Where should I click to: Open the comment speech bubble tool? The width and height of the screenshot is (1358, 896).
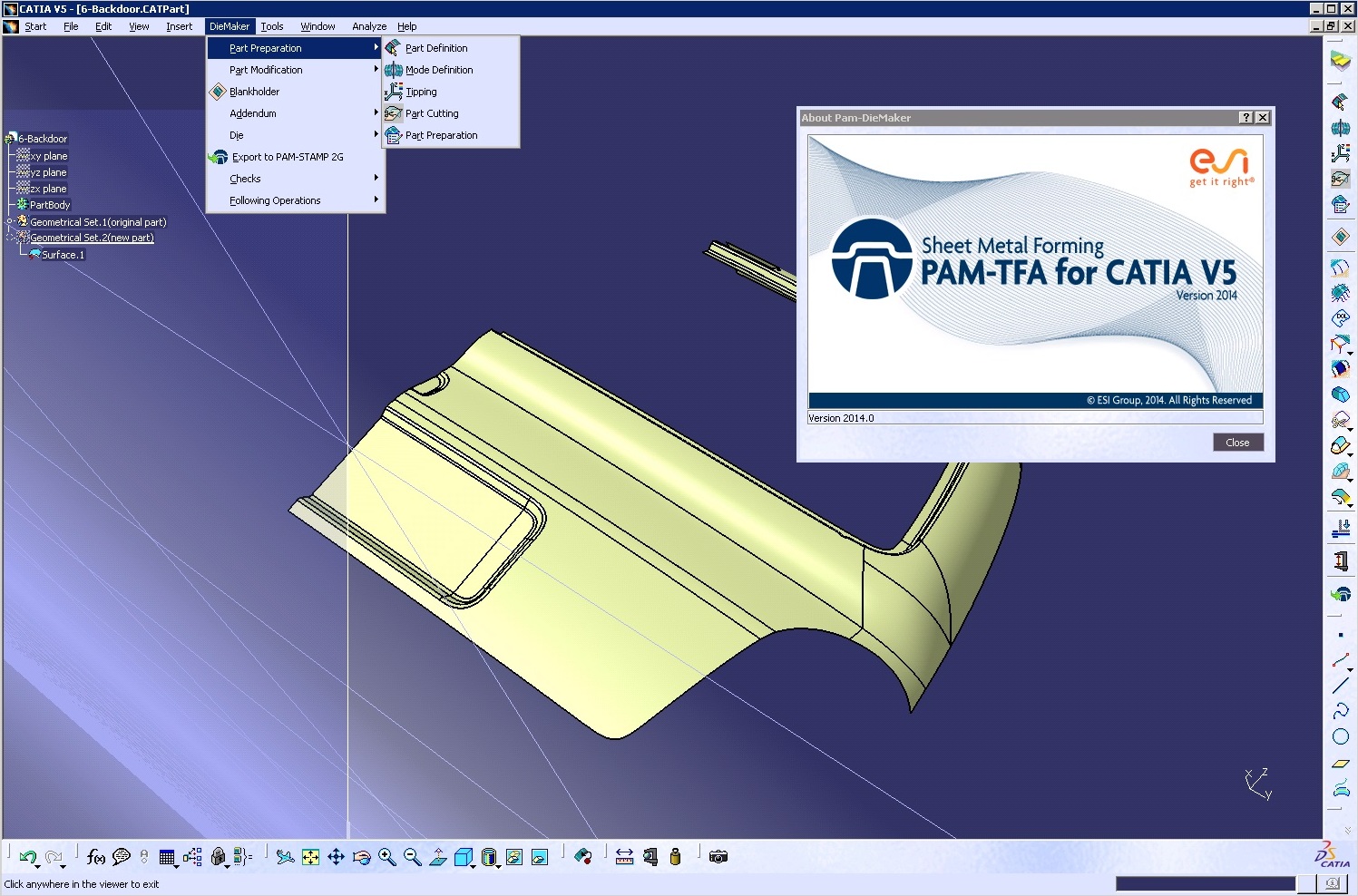[121, 856]
